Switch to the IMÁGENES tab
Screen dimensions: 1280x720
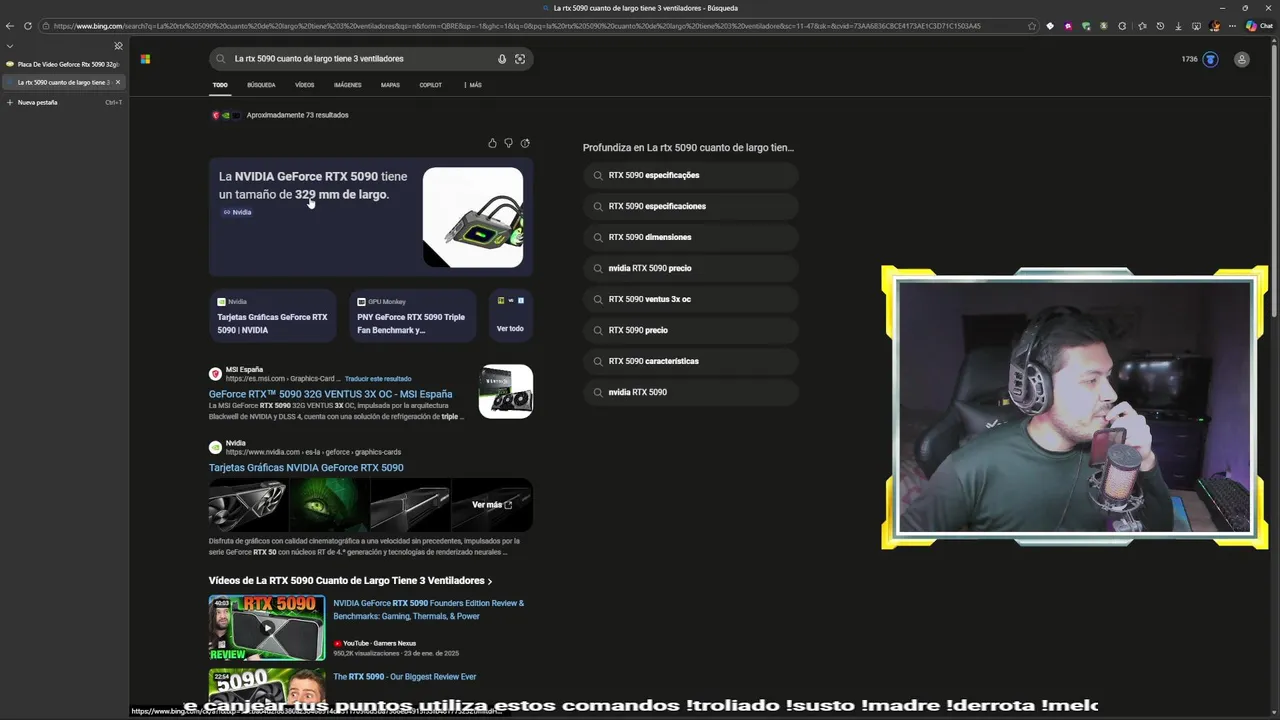tap(348, 85)
